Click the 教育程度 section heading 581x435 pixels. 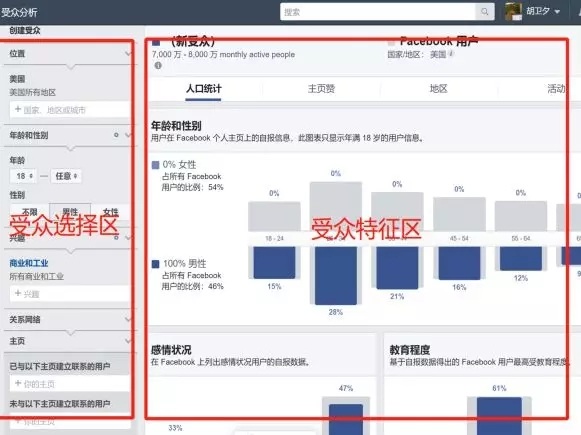[x=410, y=350]
